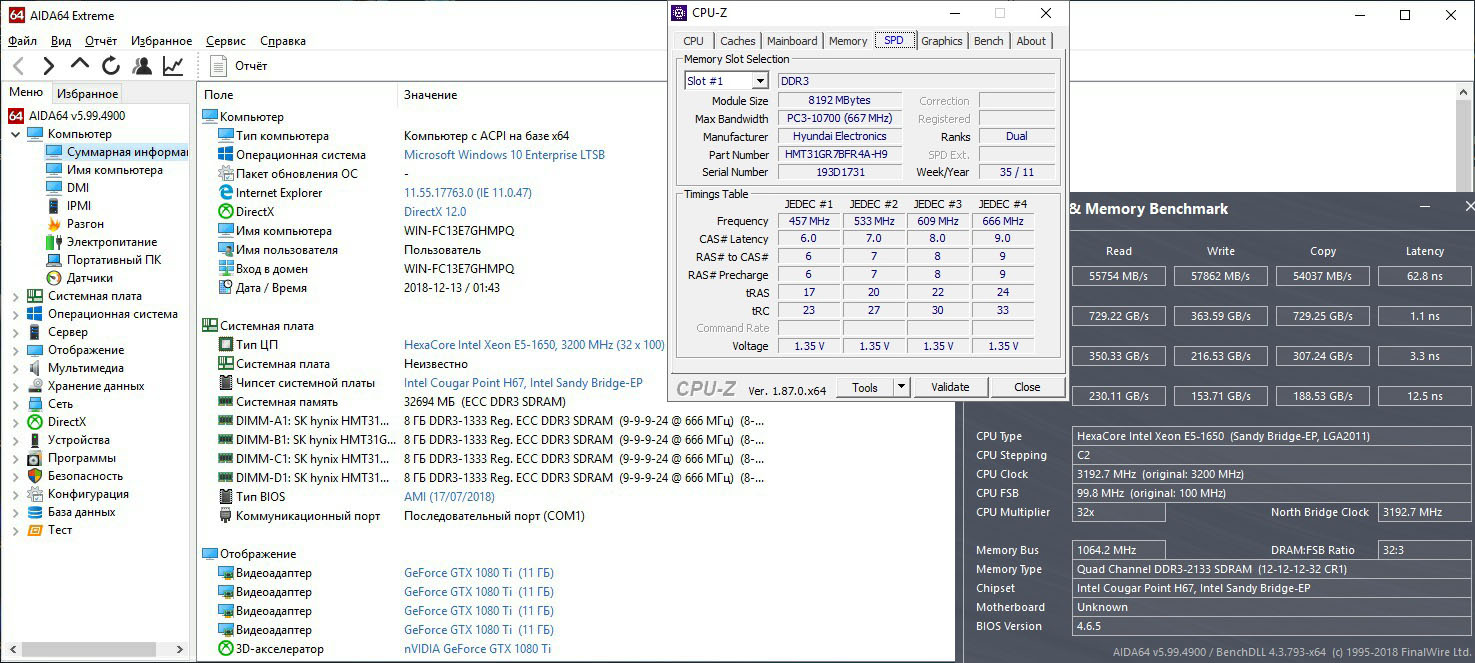Click the AIDA64 back navigation arrow
Viewport: 1475px width, 663px height.
pyautogui.click(x=19, y=66)
